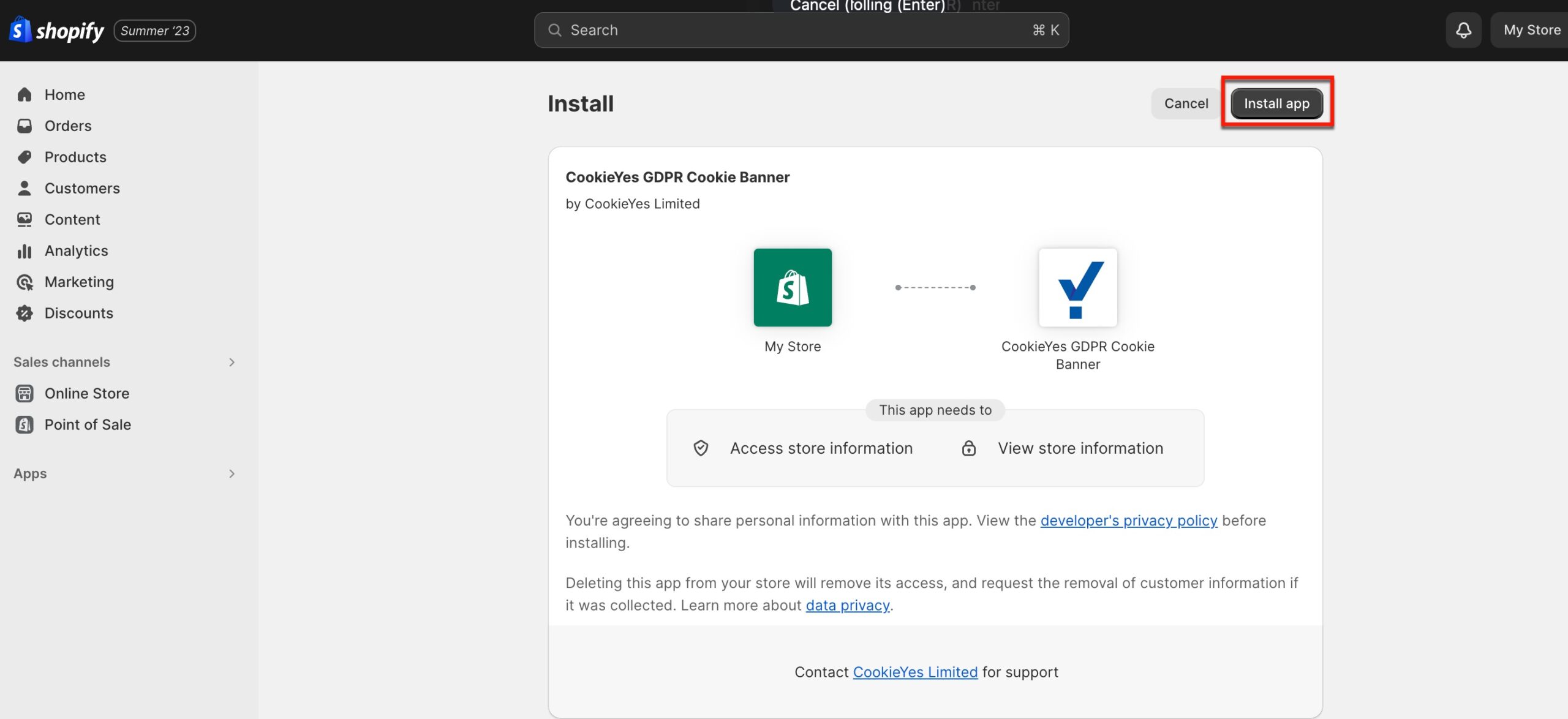The height and width of the screenshot is (719, 1568).
Task: Click the Shopify logo in header
Action: click(56, 30)
